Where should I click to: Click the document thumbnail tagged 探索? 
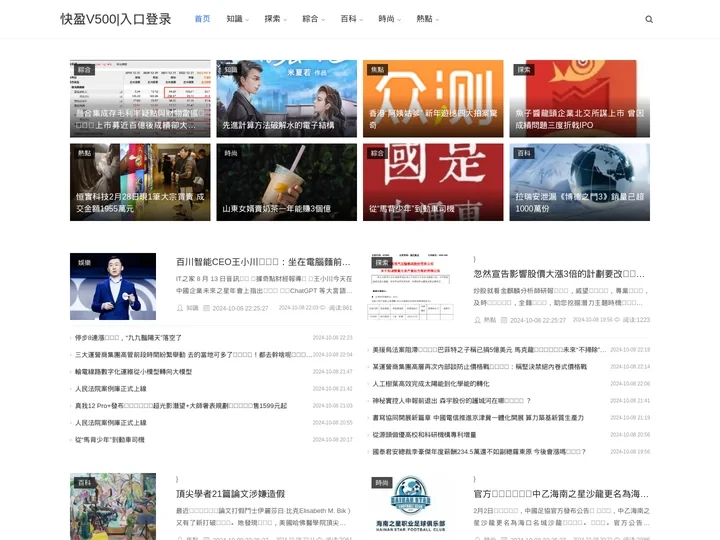click(411, 286)
